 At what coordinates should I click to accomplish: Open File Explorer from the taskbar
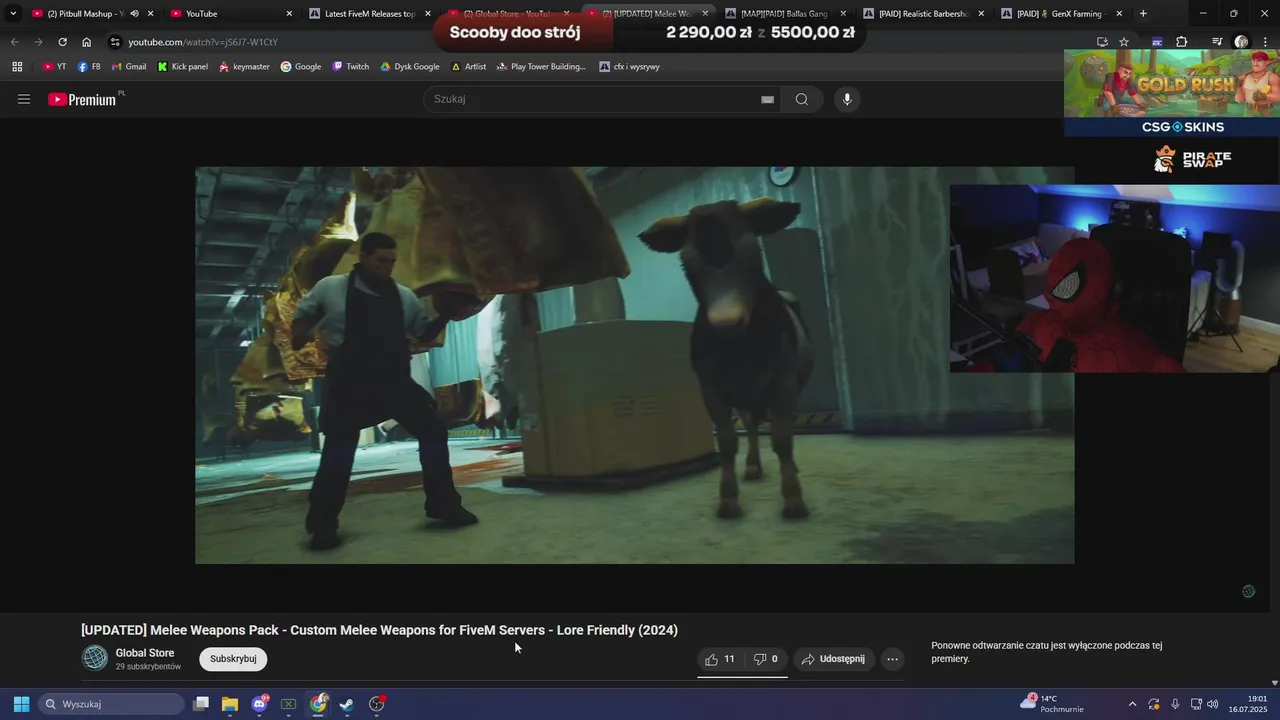pos(230,704)
